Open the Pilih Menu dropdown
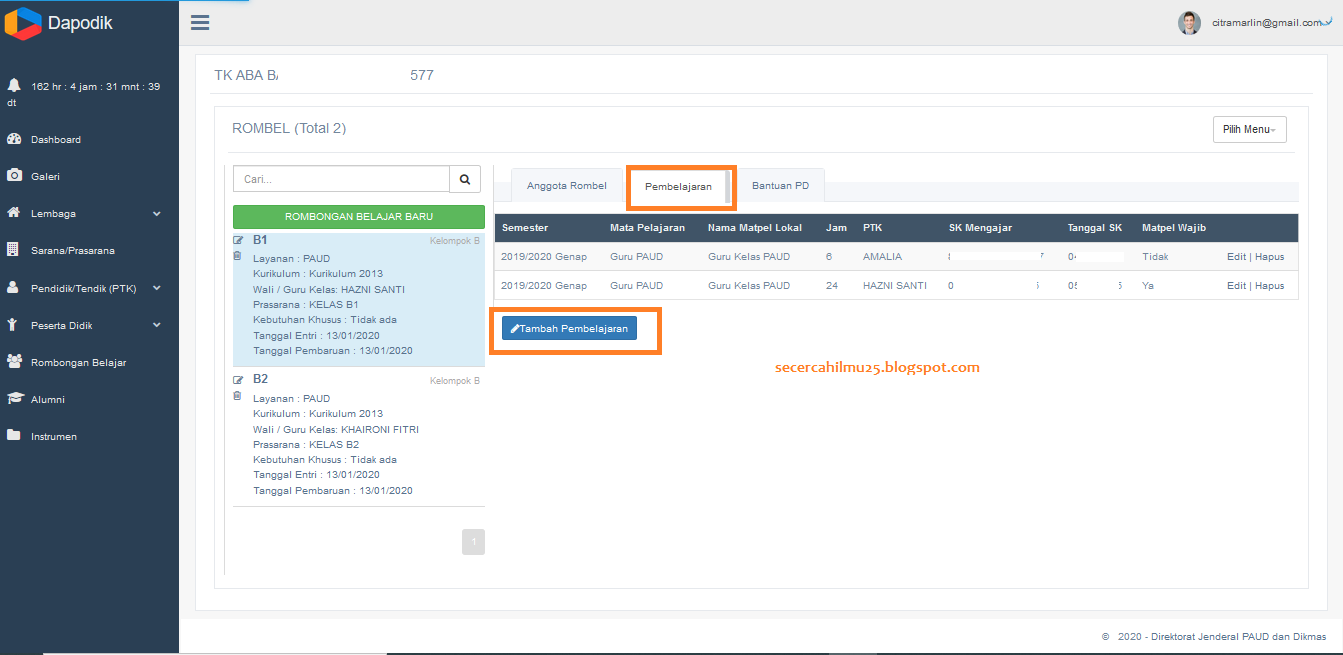Viewport: 1343px width, 655px height. (1249, 129)
